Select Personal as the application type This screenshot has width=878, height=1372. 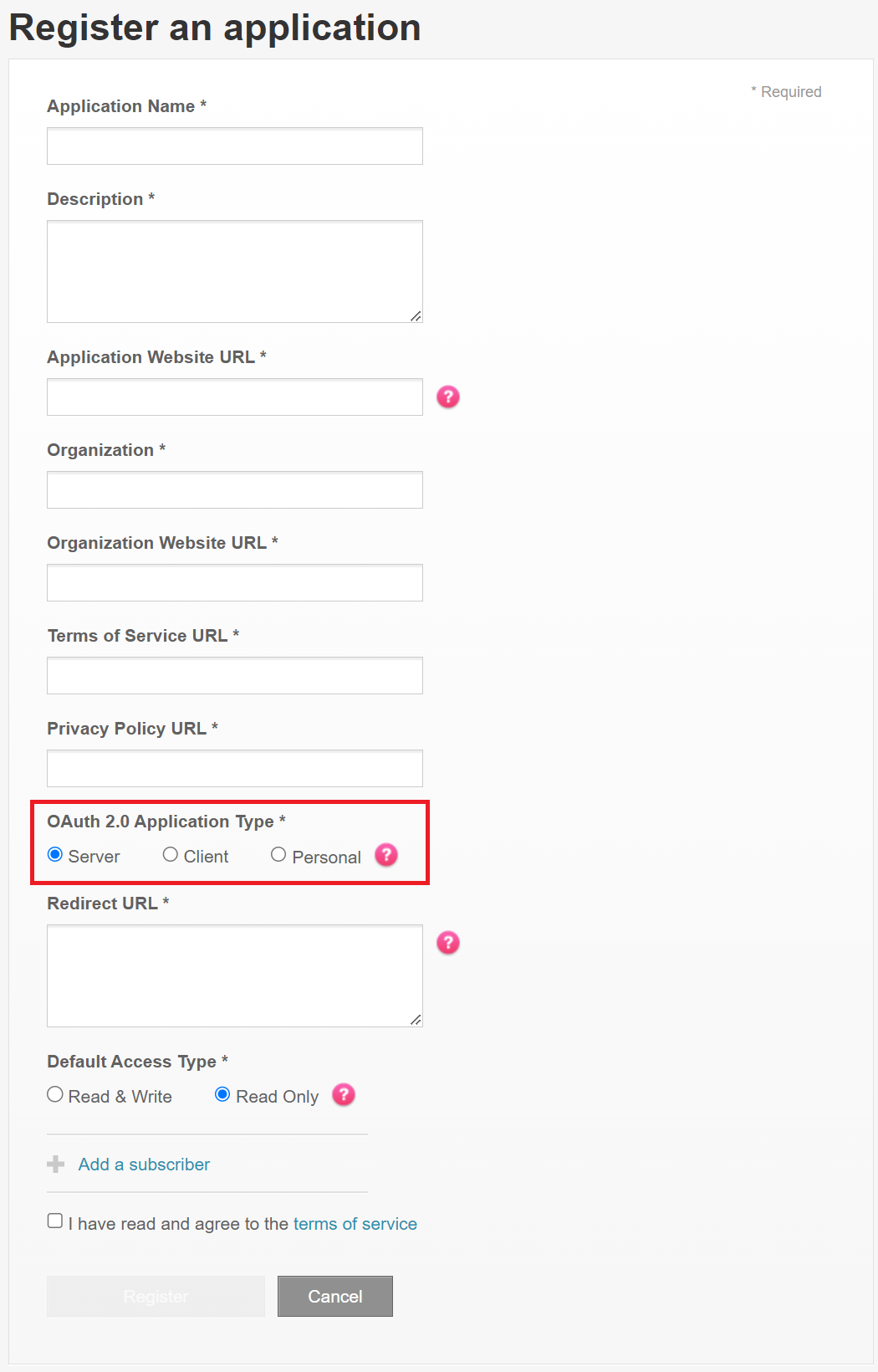(278, 854)
